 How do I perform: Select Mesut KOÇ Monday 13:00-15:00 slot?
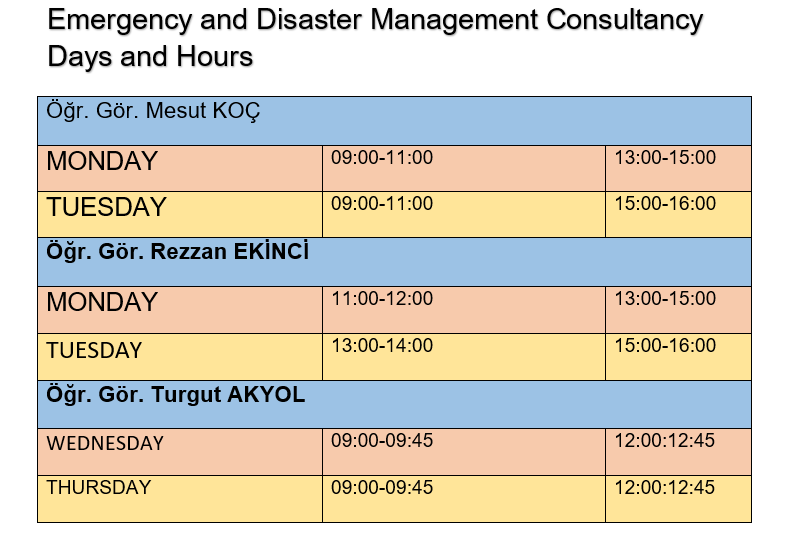coord(665,158)
